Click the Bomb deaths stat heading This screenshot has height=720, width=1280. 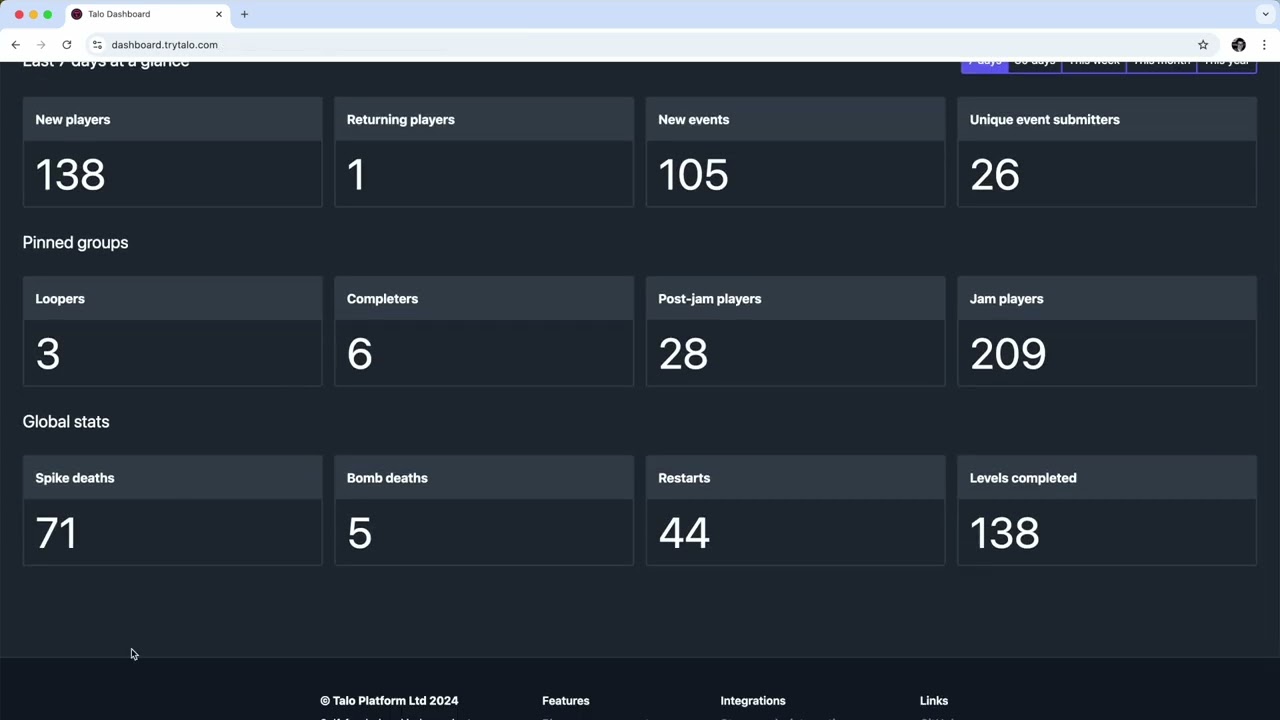tap(387, 478)
